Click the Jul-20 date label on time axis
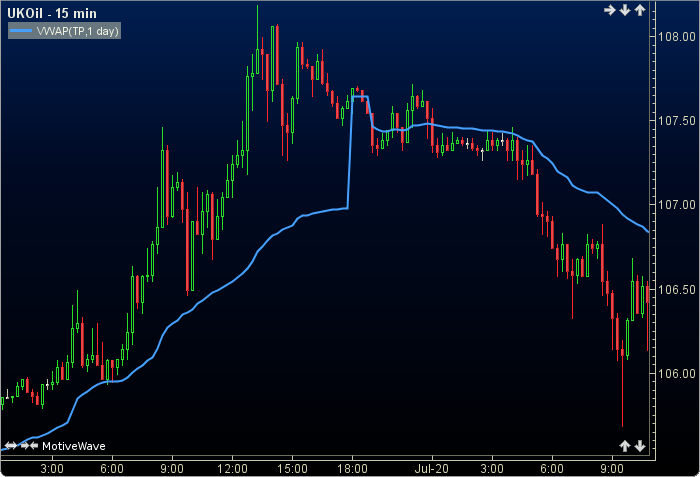Viewport: 700px width, 477px height. (431, 469)
